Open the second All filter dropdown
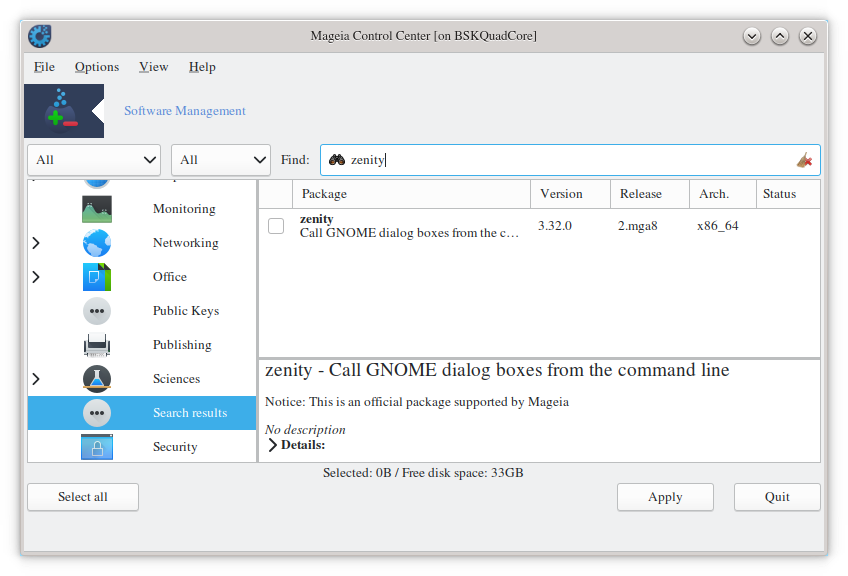The height and width of the screenshot is (576, 848). click(x=221, y=160)
